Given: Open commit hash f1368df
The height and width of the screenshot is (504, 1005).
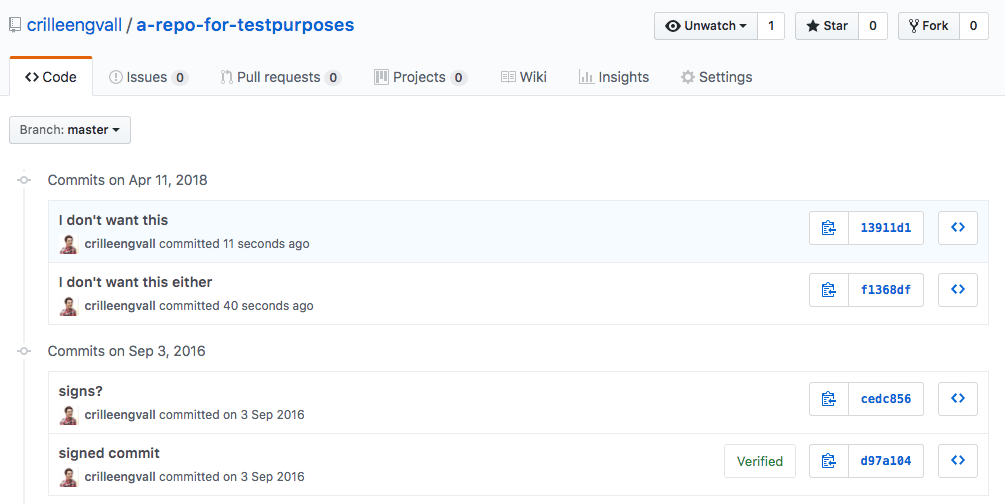Looking at the screenshot, I should pyautogui.click(x=886, y=290).
